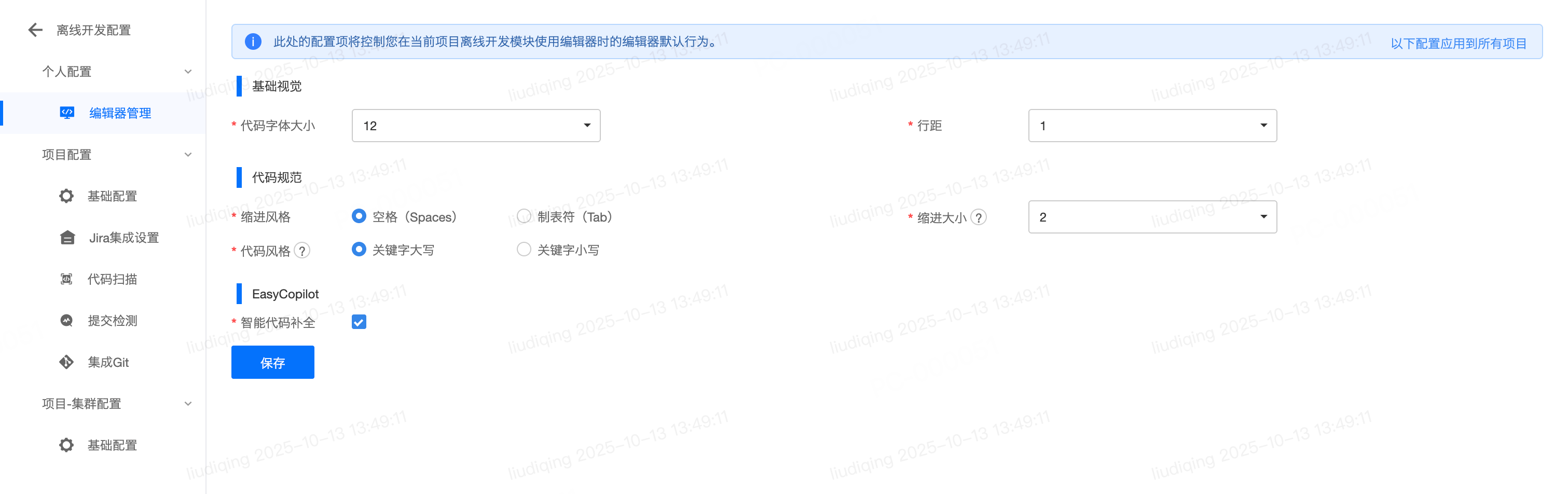
Task: Click the gear icon for project 基础配置
Action: click(x=66, y=196)
